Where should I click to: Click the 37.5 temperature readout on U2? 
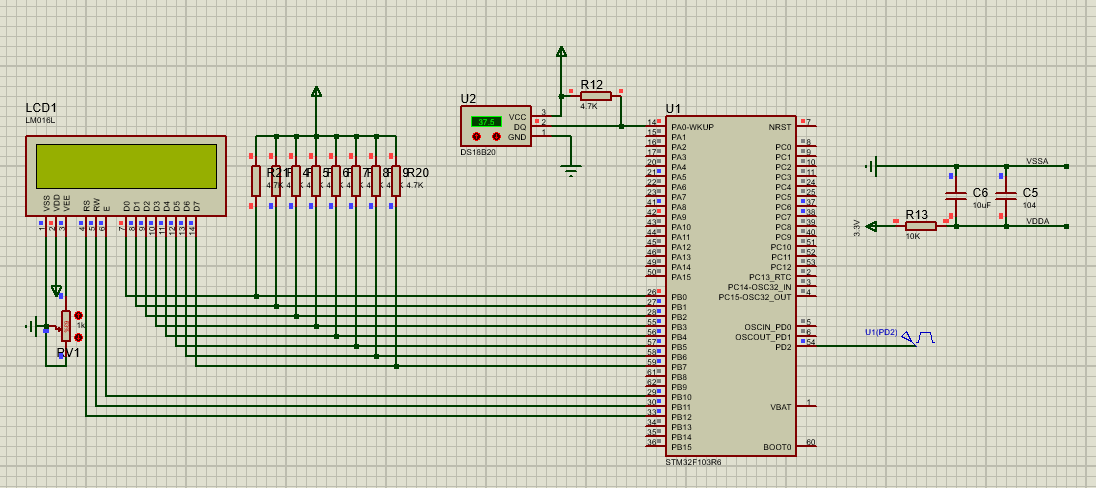coord(486,122)
